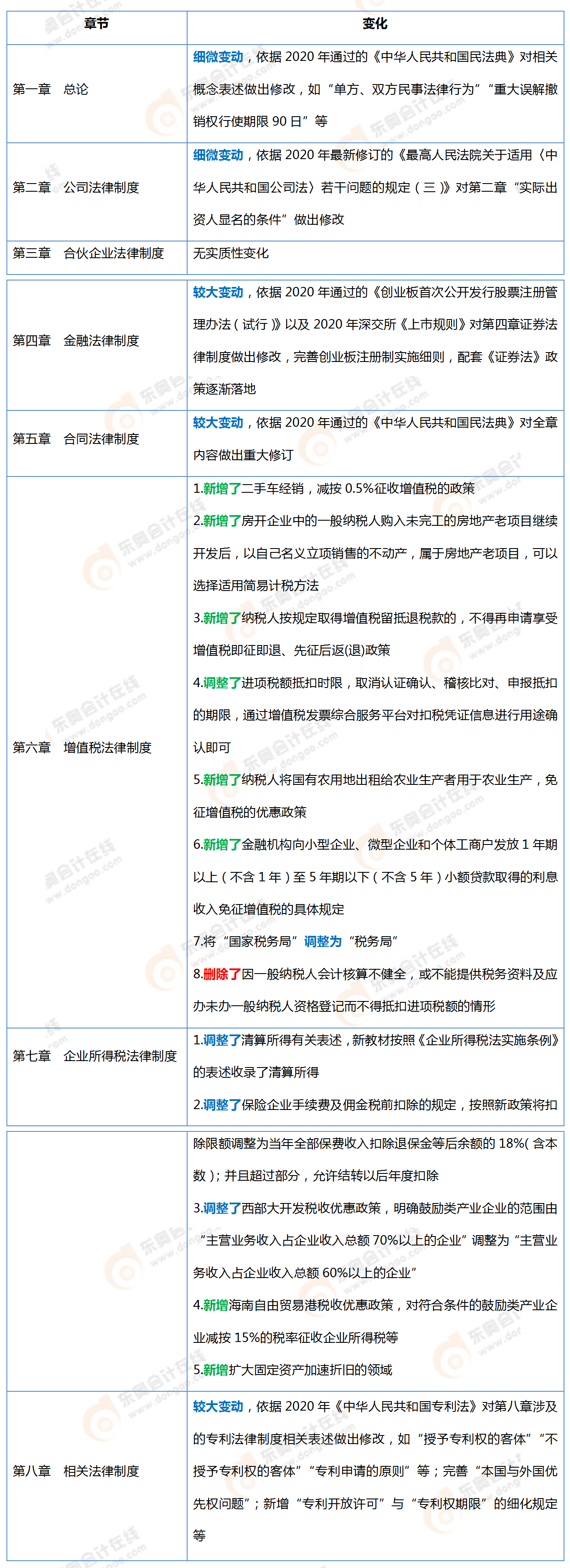Click the 变化 column header
The width and height of the screenshot is (570, 1568).
tap(375, 24)
